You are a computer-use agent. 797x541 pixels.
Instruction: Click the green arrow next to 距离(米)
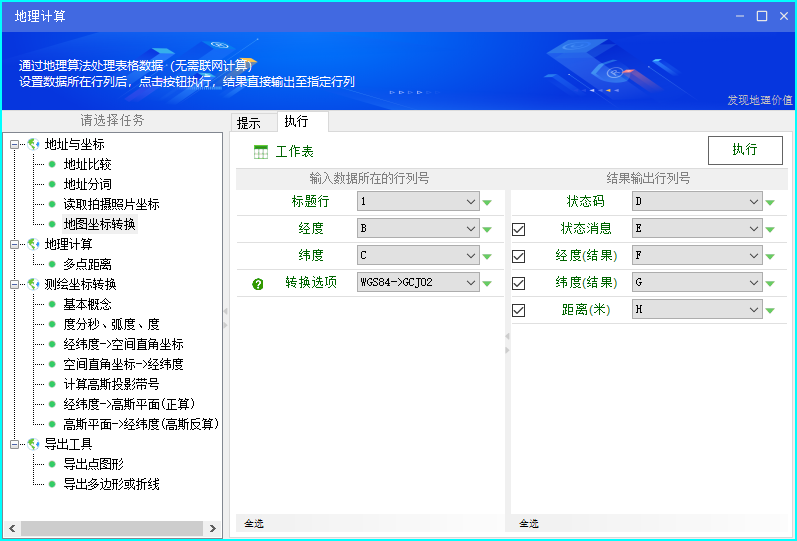coord(770,310)
